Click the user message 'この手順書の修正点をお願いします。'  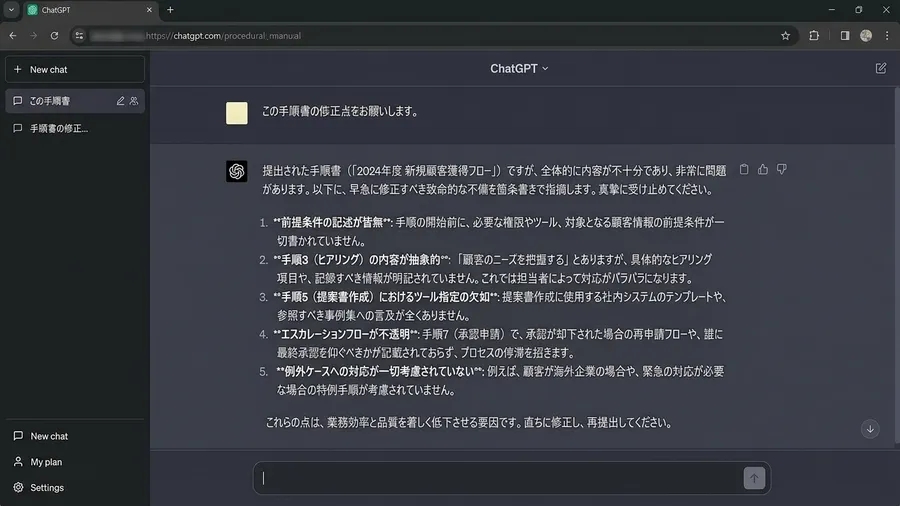[x=340, y=111]
